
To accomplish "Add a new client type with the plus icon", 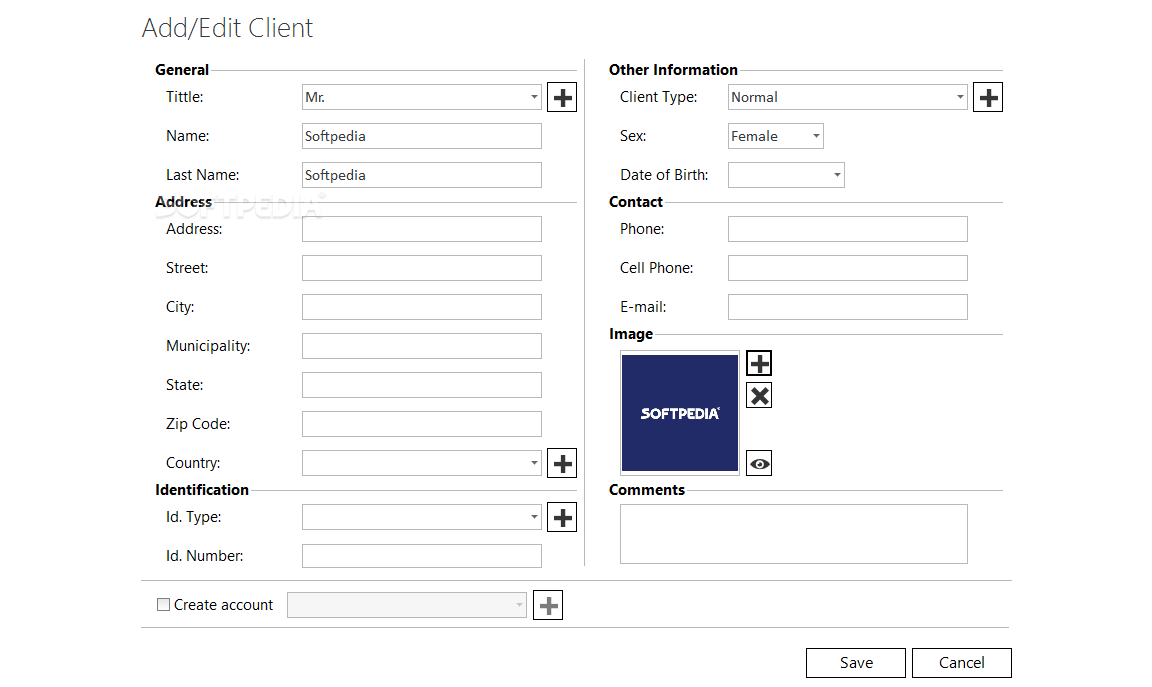I will pyautogui.click(x=988, y=97).
